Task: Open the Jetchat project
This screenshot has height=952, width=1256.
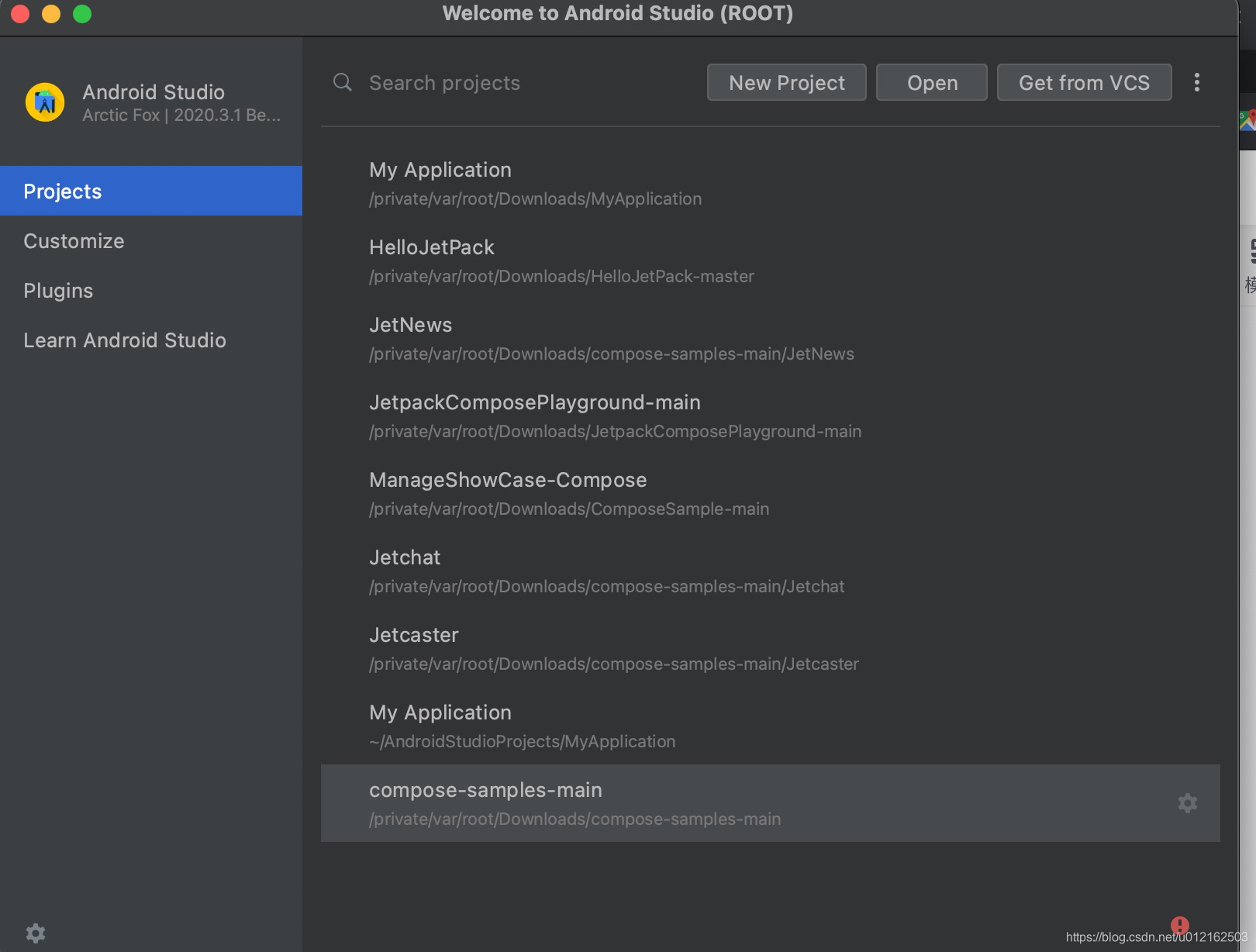Action: (771, 571)
